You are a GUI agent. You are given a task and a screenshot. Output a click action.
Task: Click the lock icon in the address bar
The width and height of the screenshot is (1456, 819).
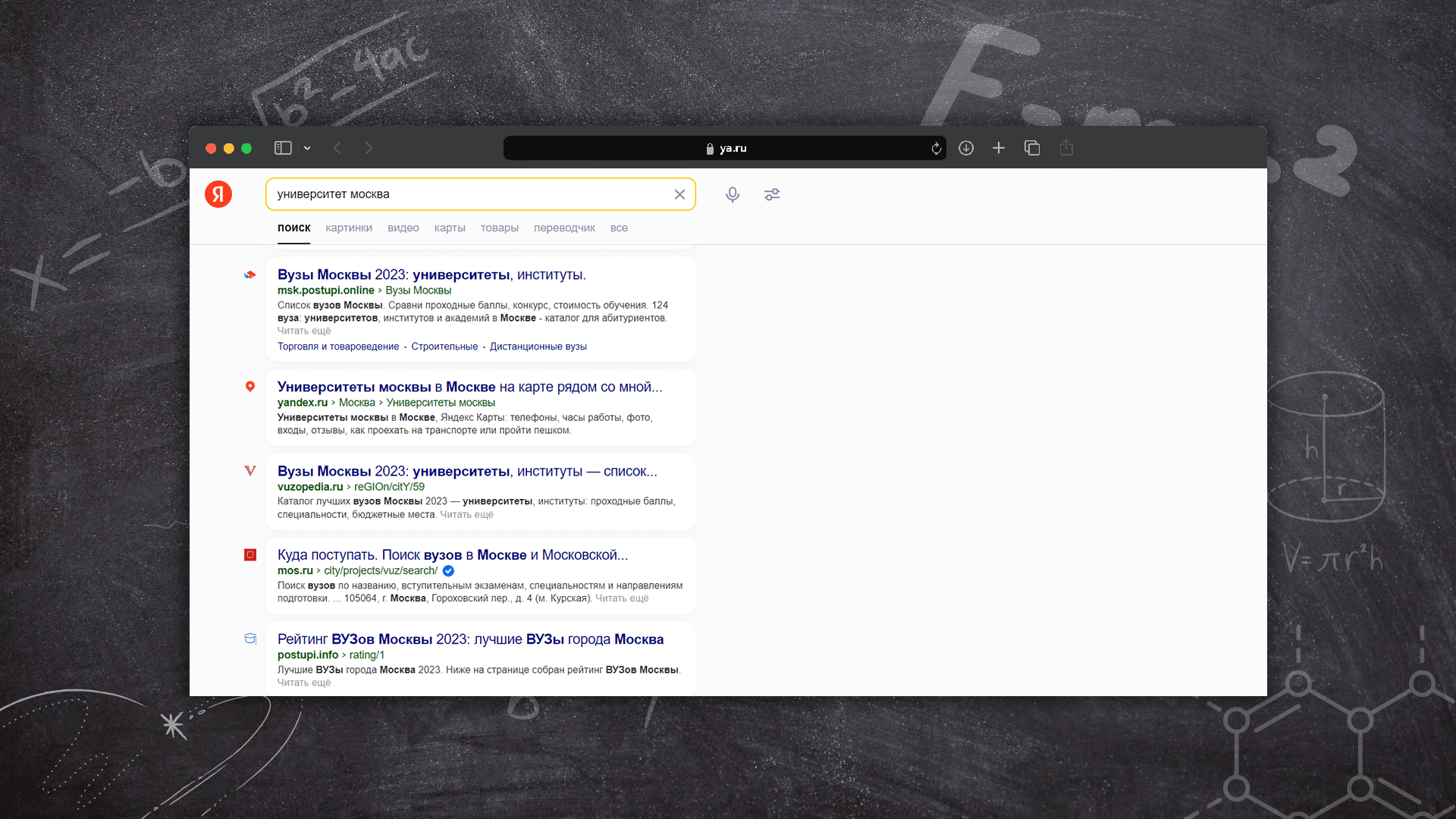[x=710, y=149]
